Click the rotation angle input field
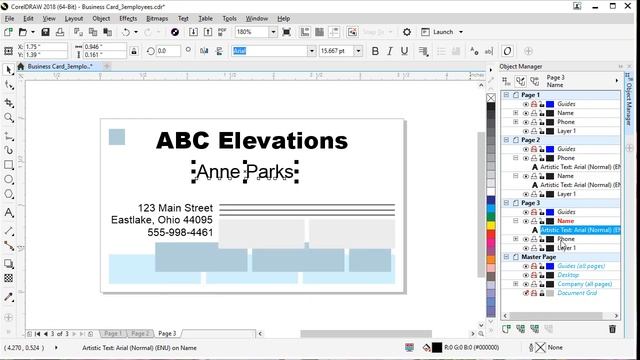Image resolution: width=640 pixels, height=360 pixels. [x=168, y=51]
